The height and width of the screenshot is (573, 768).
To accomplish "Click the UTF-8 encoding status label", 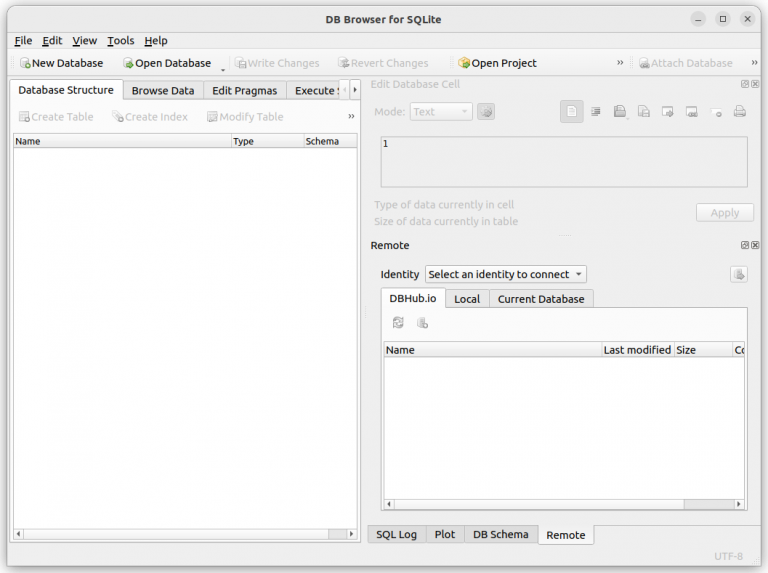I will point(728,556).
